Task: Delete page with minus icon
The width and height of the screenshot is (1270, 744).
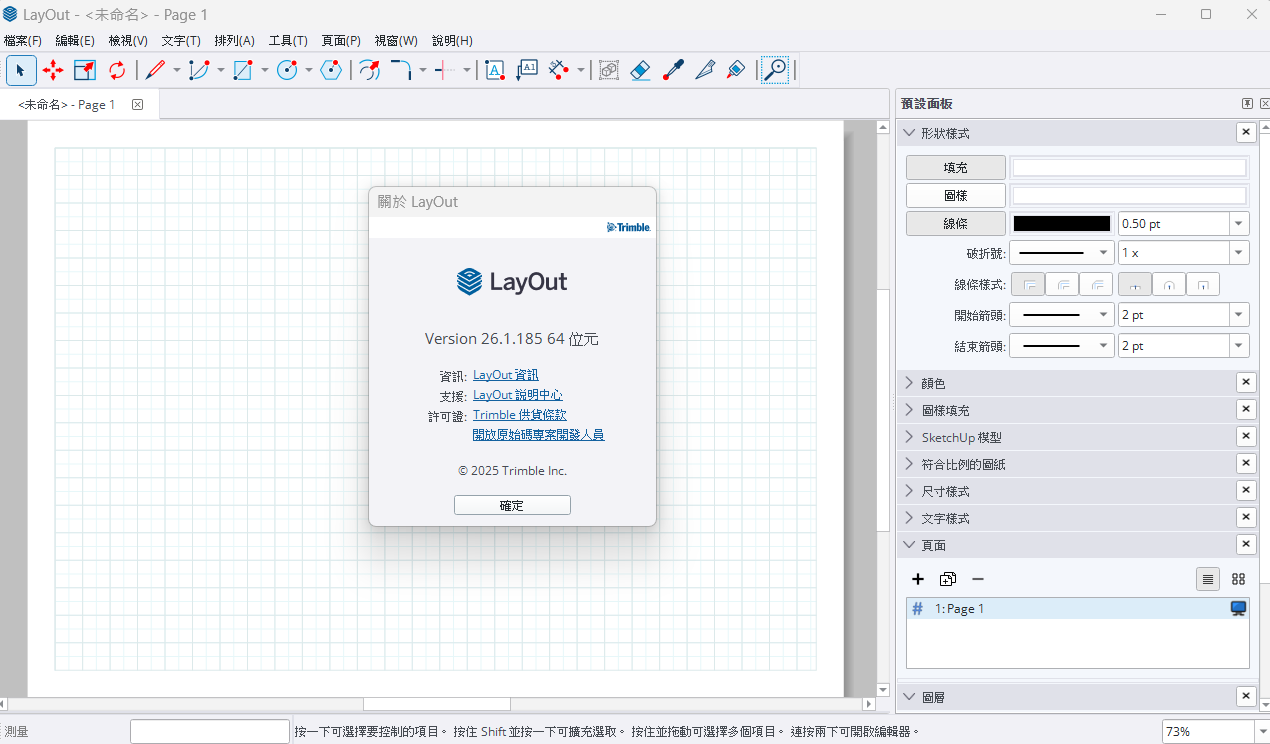Action: point(978,579)
